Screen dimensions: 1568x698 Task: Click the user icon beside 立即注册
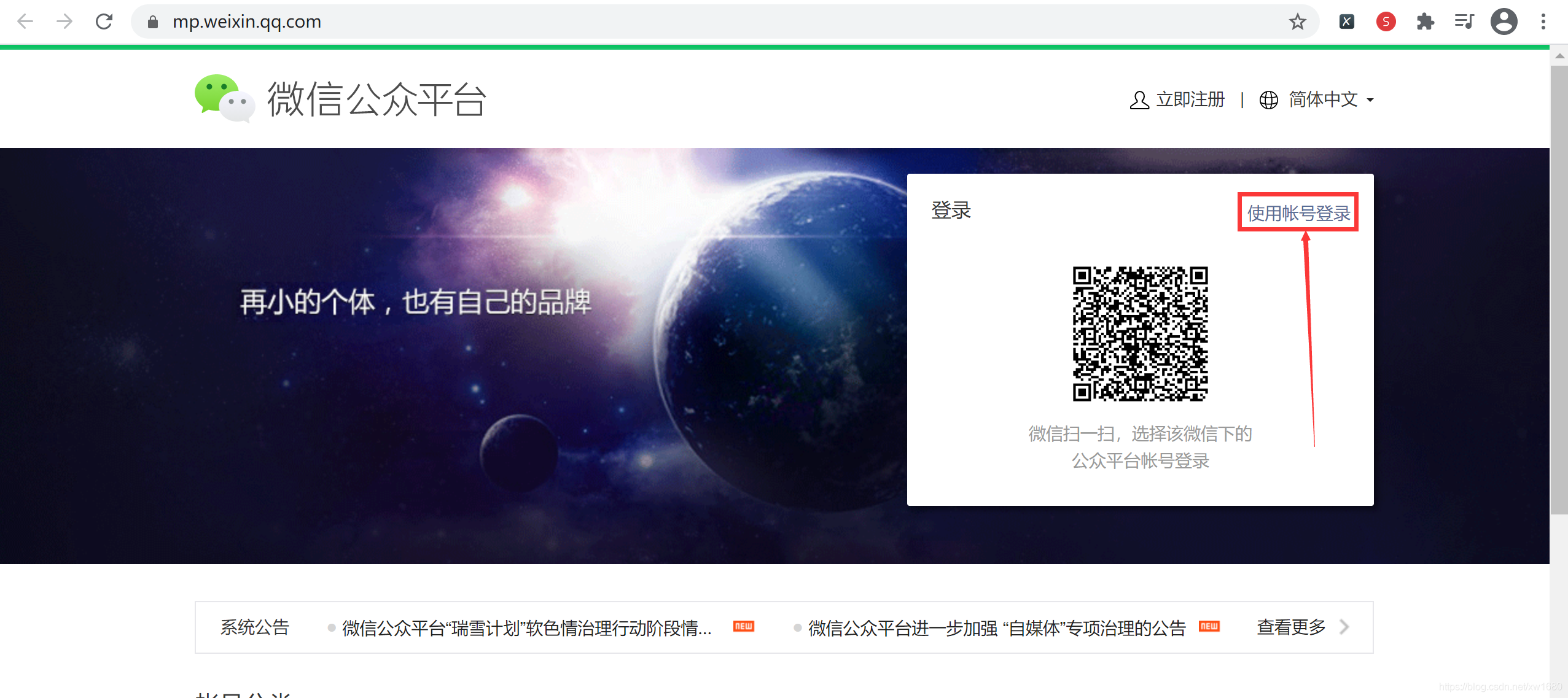pyautogui.click(x=1139, y=100)
